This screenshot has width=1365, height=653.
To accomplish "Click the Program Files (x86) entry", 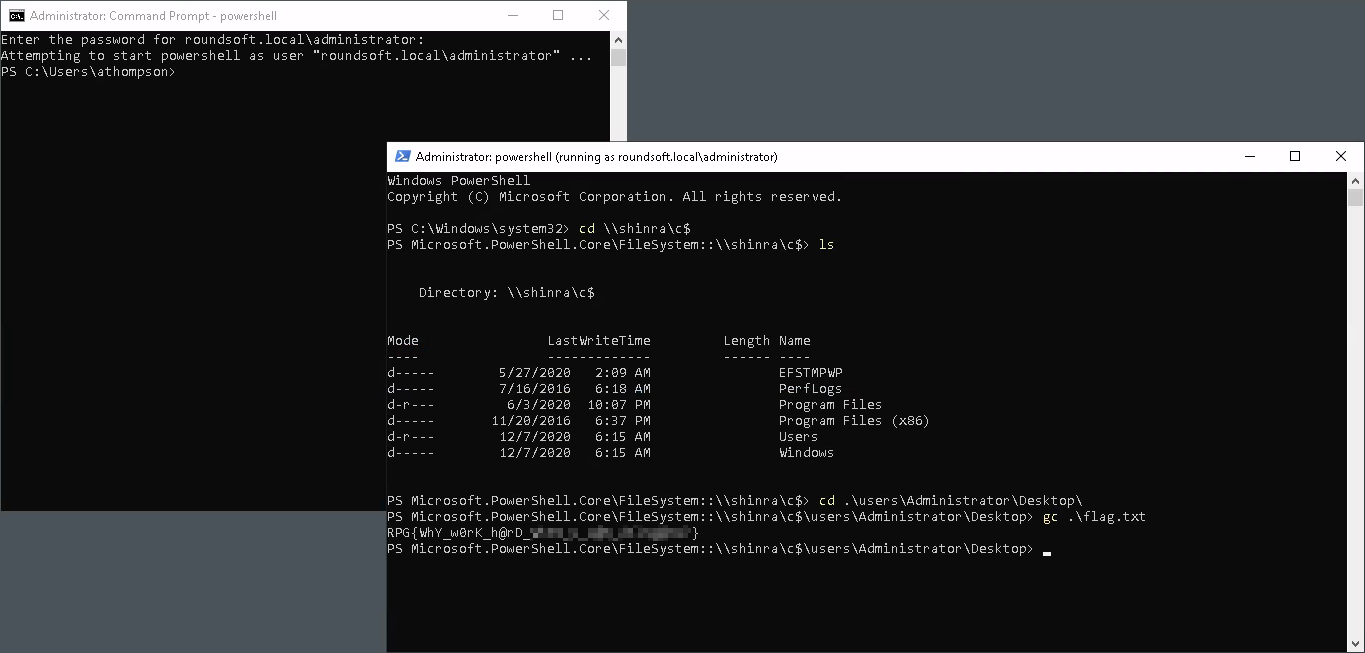I will pyautogui.click(x=853, y=421).
